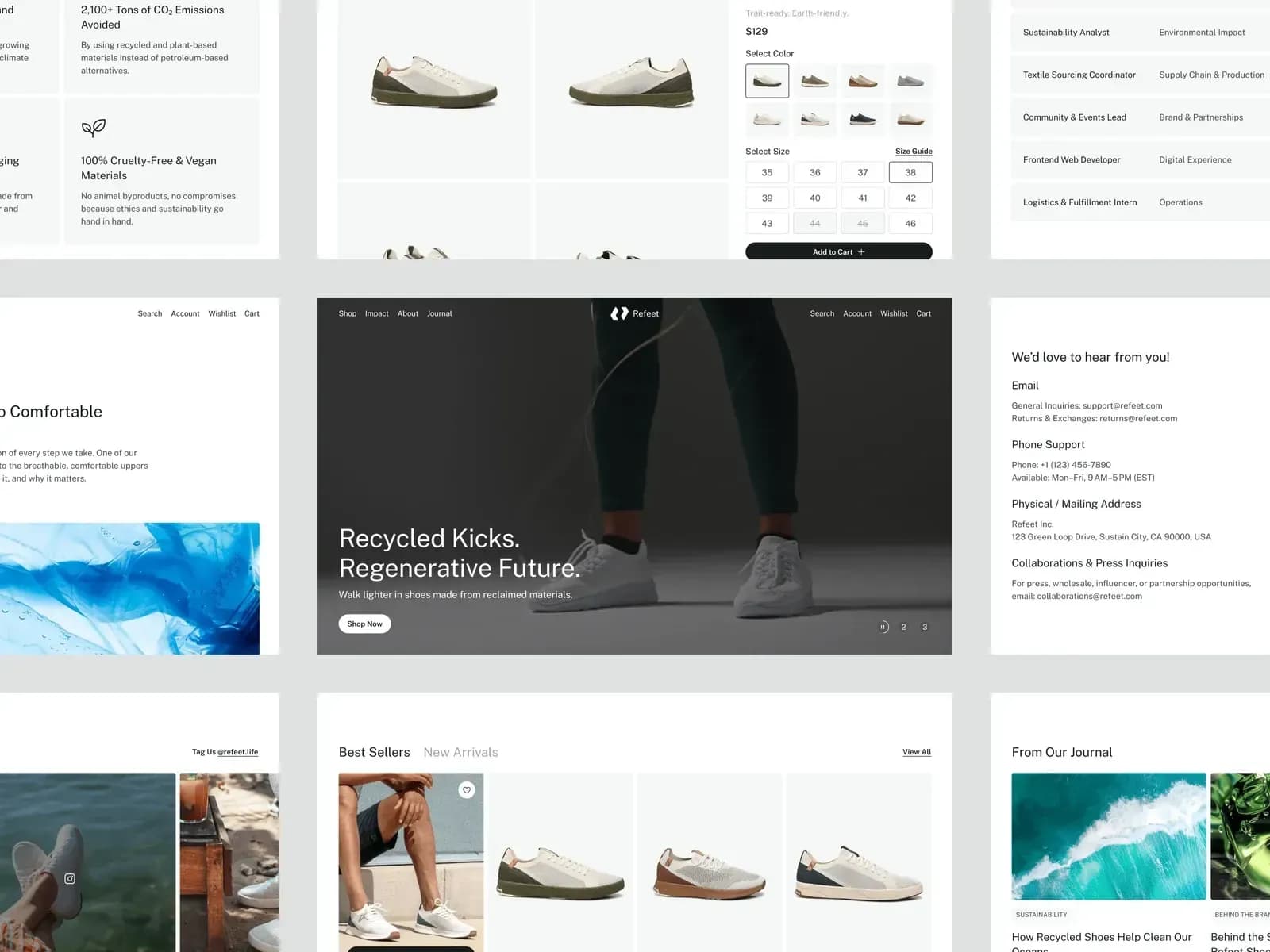Viewport: 1270px width, 952px height.
Task: Select the brown color swatch
Action: tap(863, 80)
